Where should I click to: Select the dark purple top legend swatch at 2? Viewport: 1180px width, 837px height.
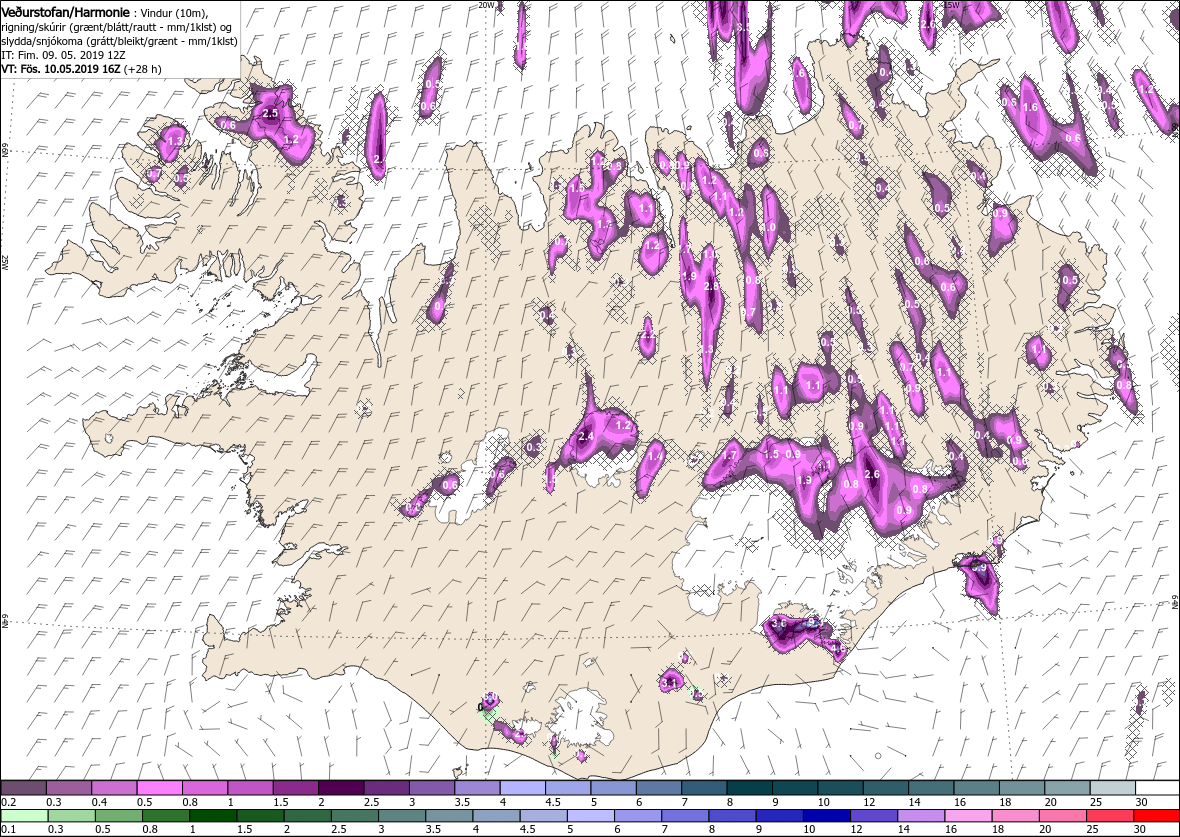pos(341,788)
